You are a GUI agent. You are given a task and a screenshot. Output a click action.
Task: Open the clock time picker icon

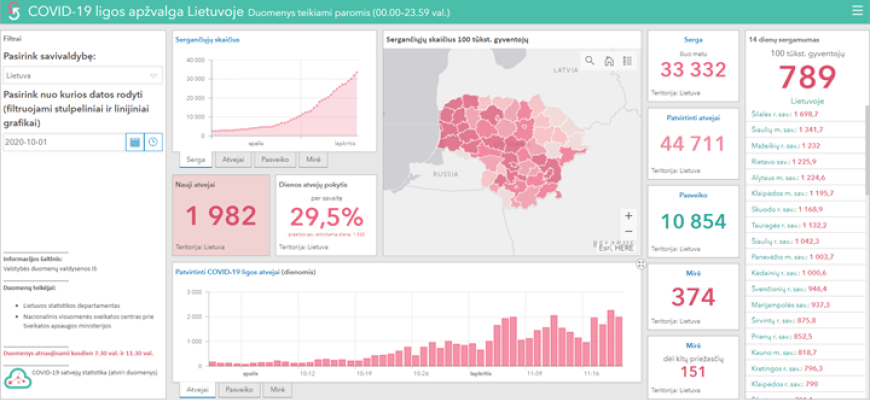click(x=153, y=142)
